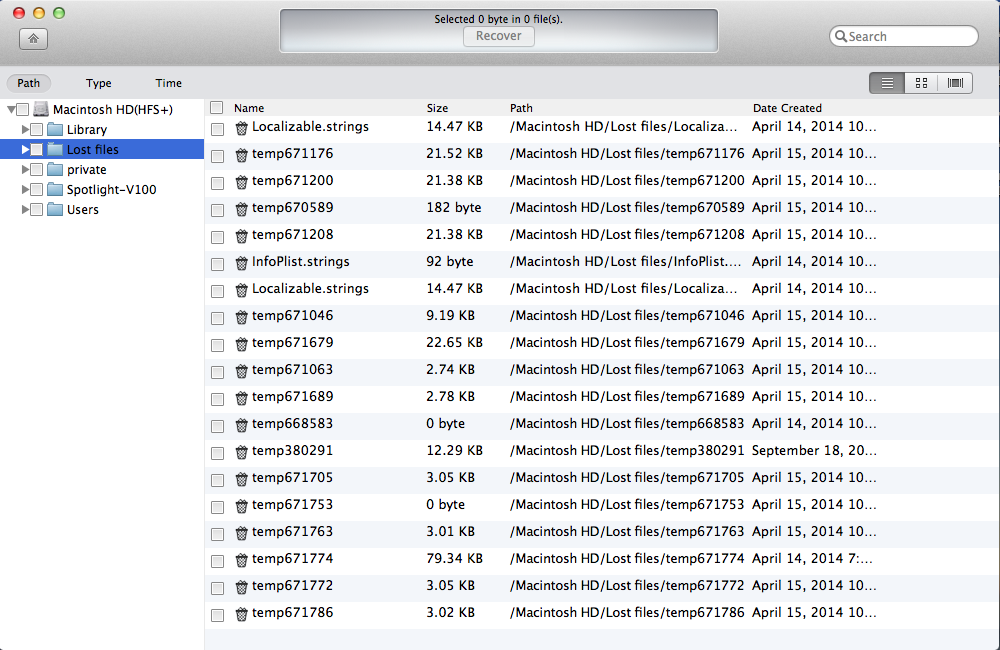Click trash icon beside temp671176

(x=241, y=155)
